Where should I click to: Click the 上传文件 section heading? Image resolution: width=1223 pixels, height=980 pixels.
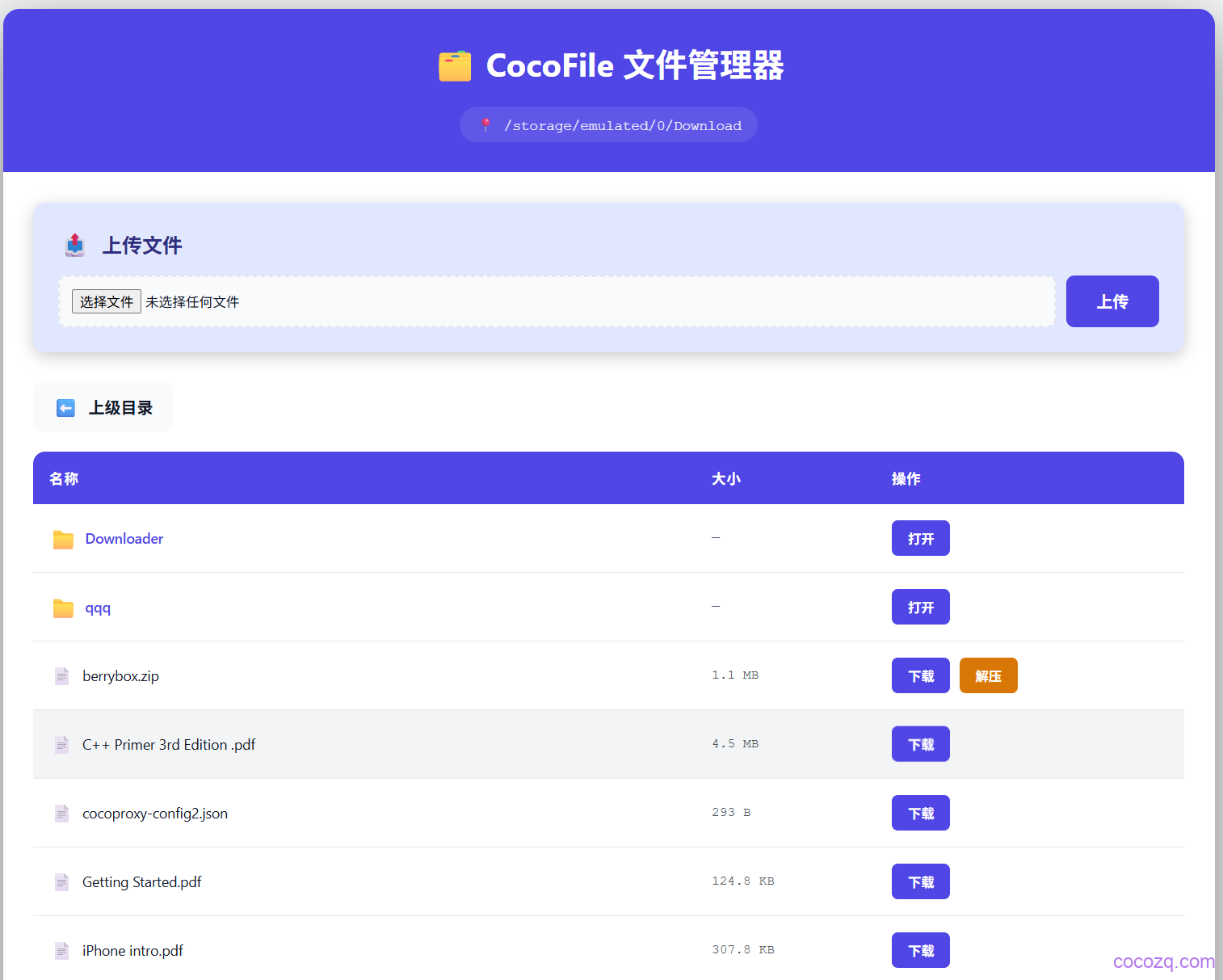[142, 246]
